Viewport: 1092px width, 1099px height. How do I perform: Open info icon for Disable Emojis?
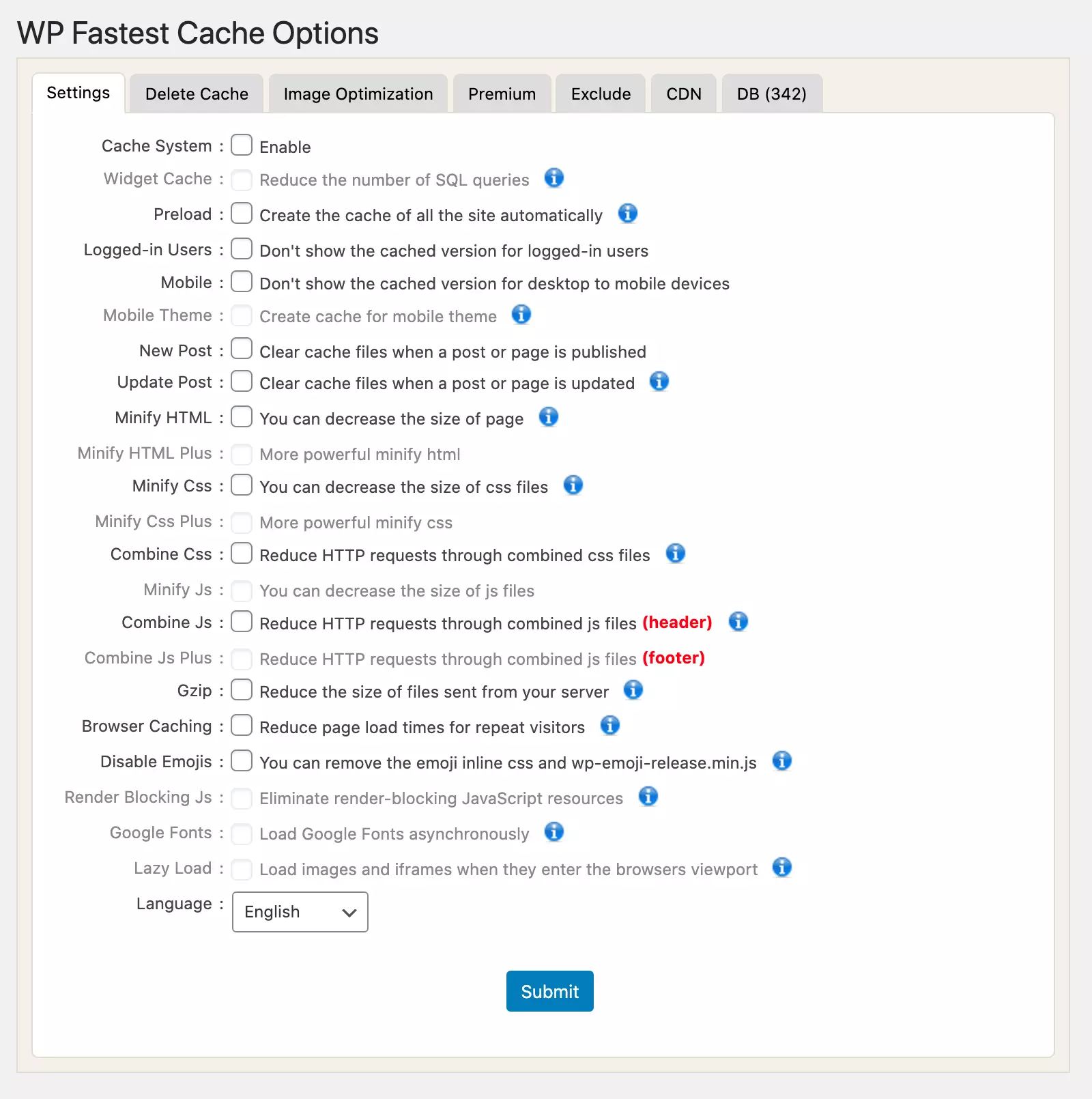(x=781, y=761)
